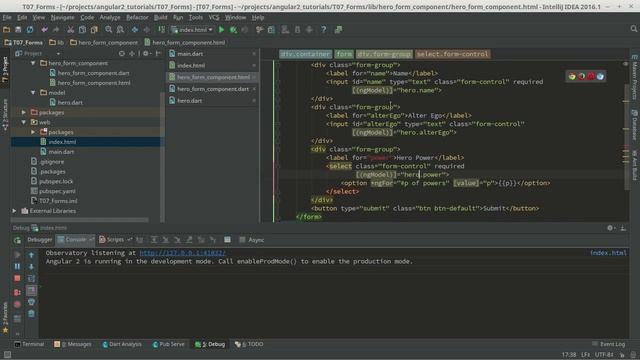Open the Refactor menu
640x360 pixels.
click(x=137, y=18)
